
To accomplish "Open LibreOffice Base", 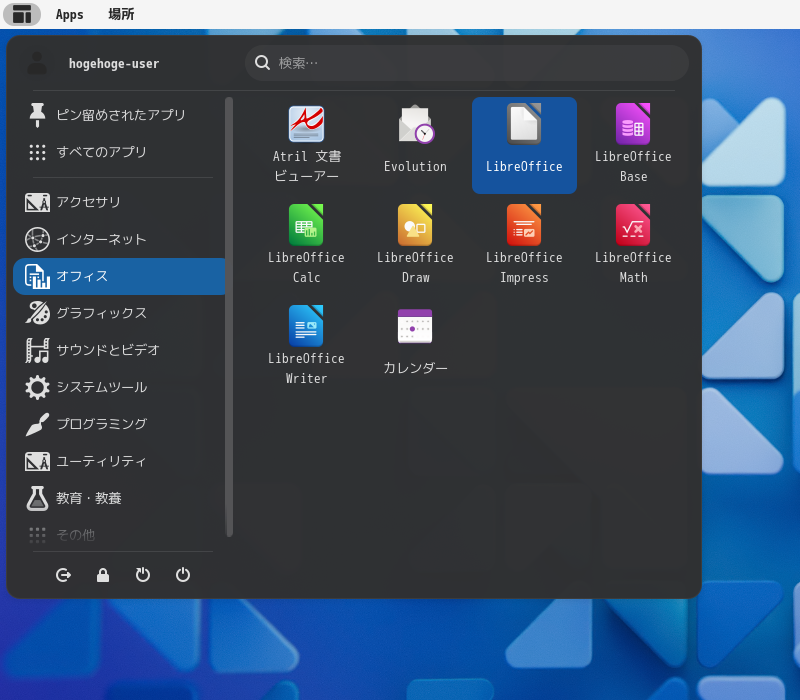I will click(633, 145).
